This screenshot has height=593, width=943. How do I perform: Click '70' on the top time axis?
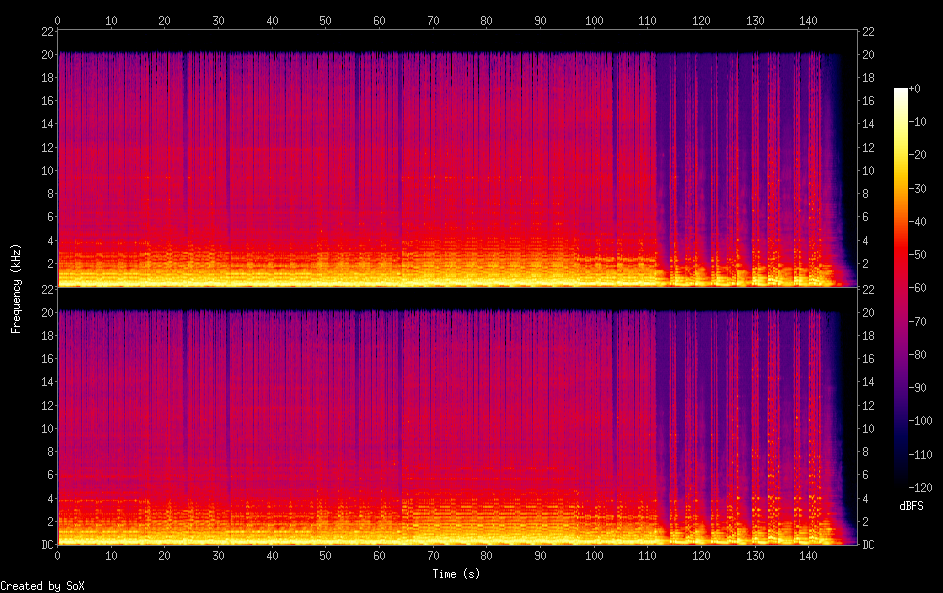click(433, 20)
